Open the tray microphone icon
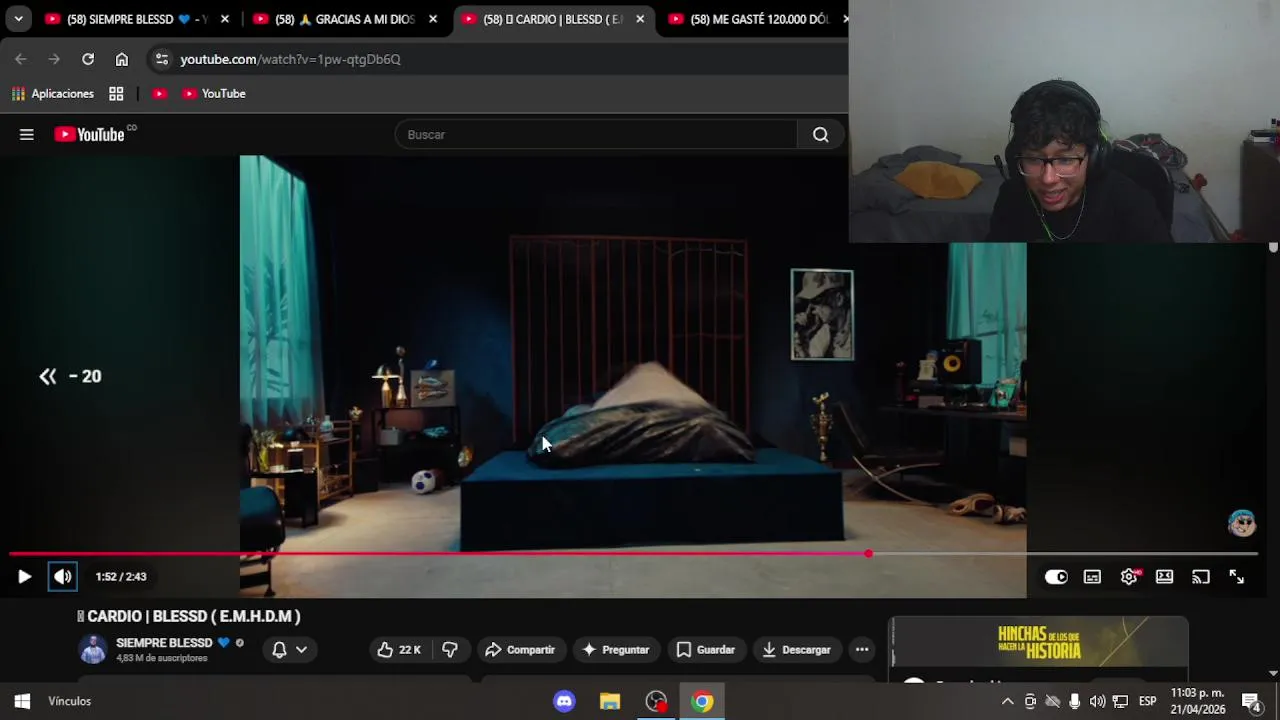Screen dimensions: 1280x720 pos(1075,701)
